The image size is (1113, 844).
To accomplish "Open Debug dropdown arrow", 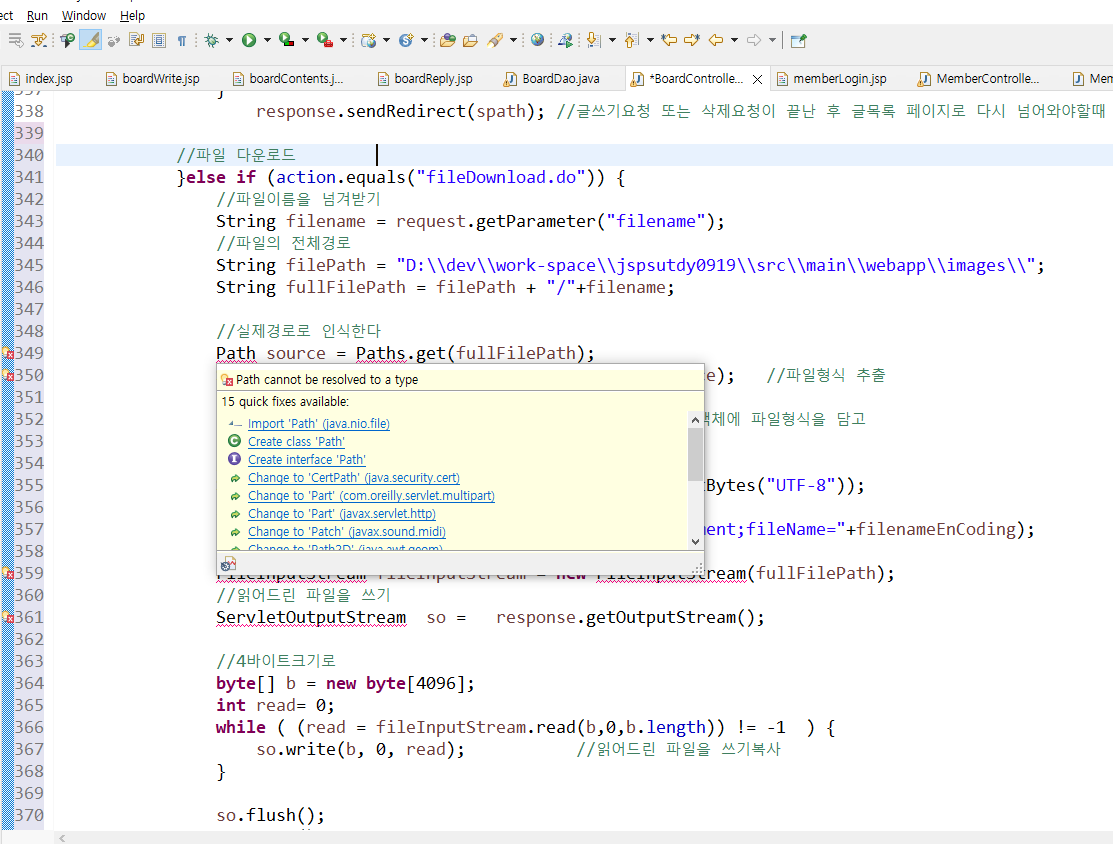I will pyautogui.click(x=229, y=40).
